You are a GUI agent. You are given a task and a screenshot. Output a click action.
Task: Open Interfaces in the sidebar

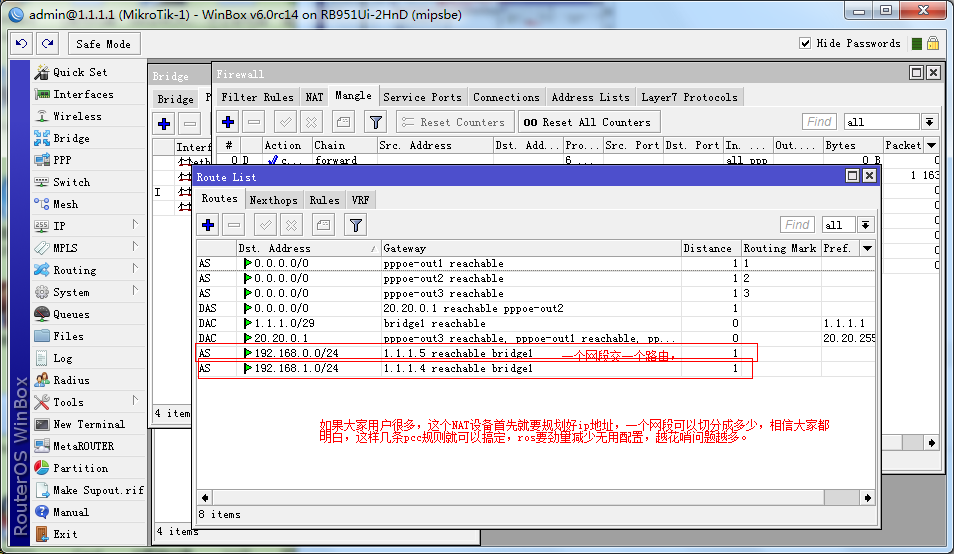83,94
